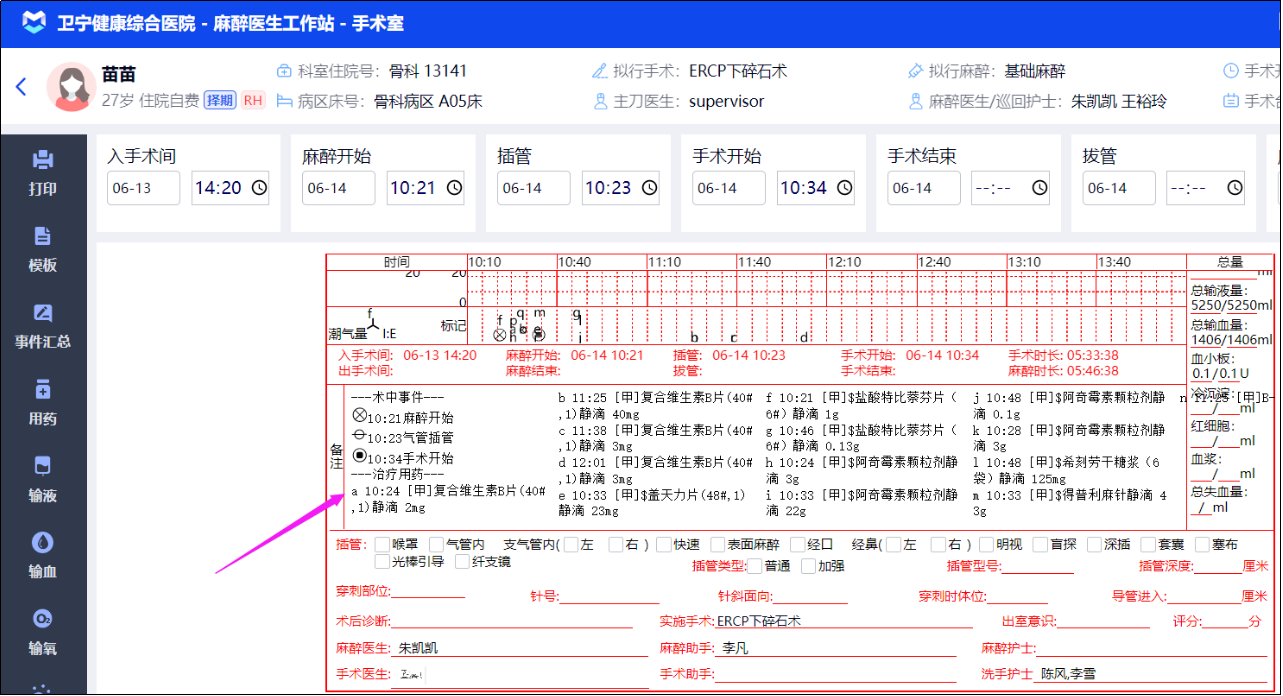Open the 输液 infusion sidebar item
The image size is (1283, 696).
click(x=42, y=480)
